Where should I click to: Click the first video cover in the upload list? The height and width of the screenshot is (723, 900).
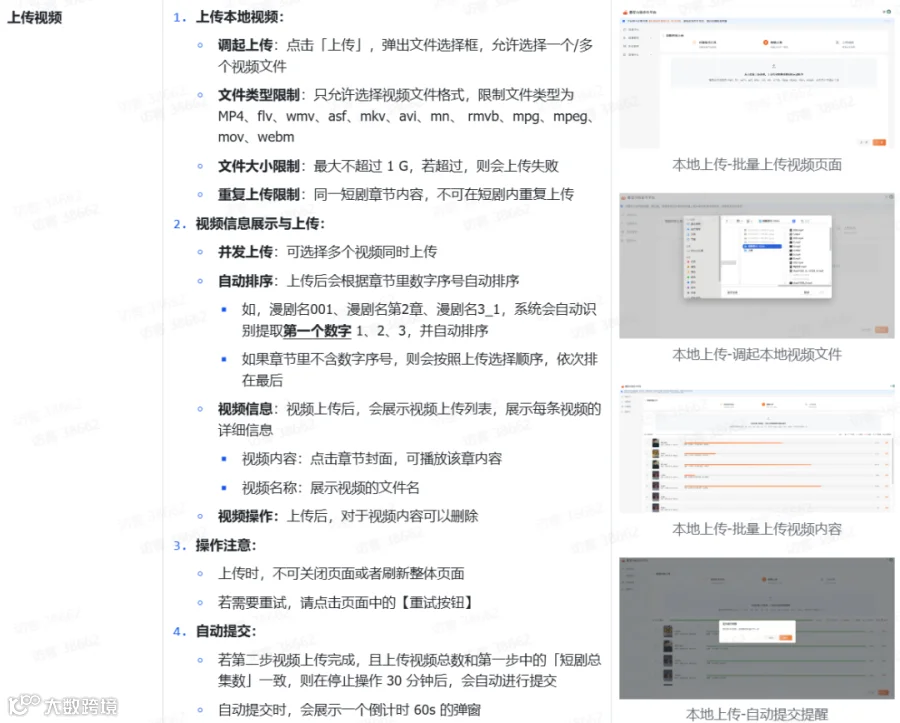pyautogui.click(x=655, y=443)
